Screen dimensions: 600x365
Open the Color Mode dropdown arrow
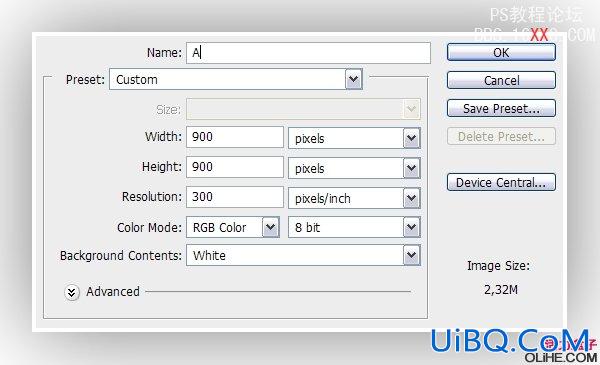click(271, 227)
